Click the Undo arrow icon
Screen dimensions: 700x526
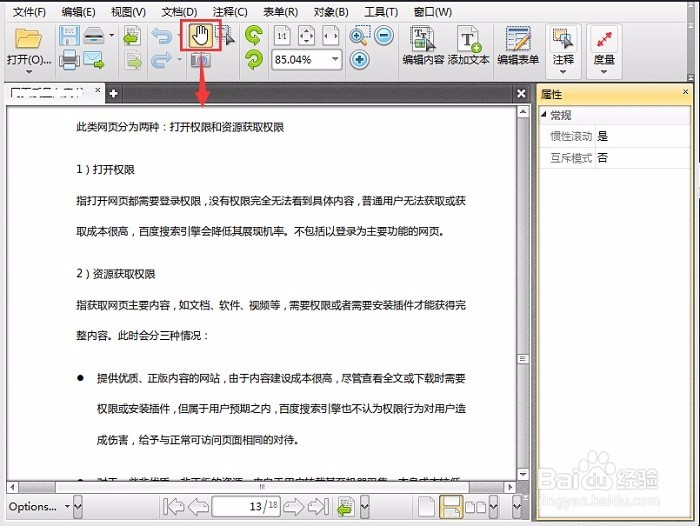[162, 36]
